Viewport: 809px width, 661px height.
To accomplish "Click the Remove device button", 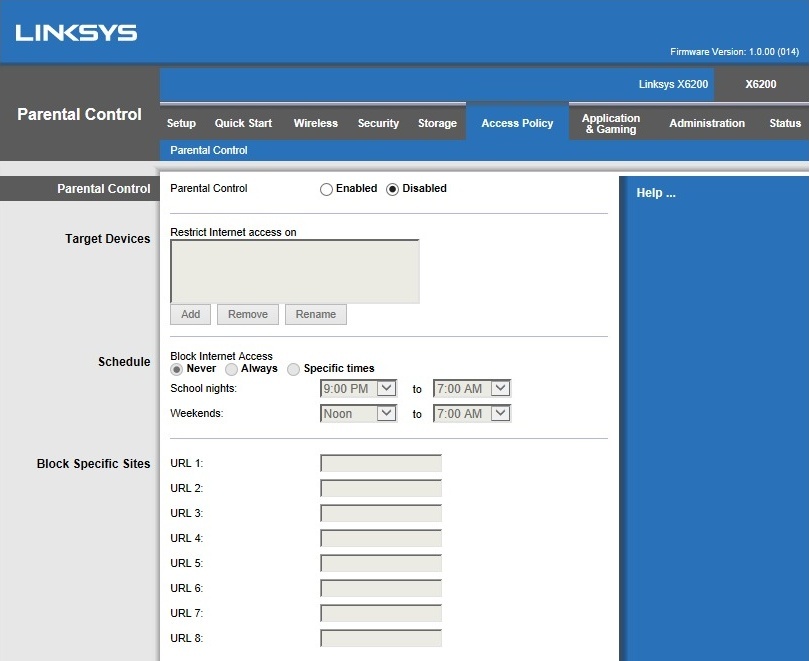I will coord(246,313).
